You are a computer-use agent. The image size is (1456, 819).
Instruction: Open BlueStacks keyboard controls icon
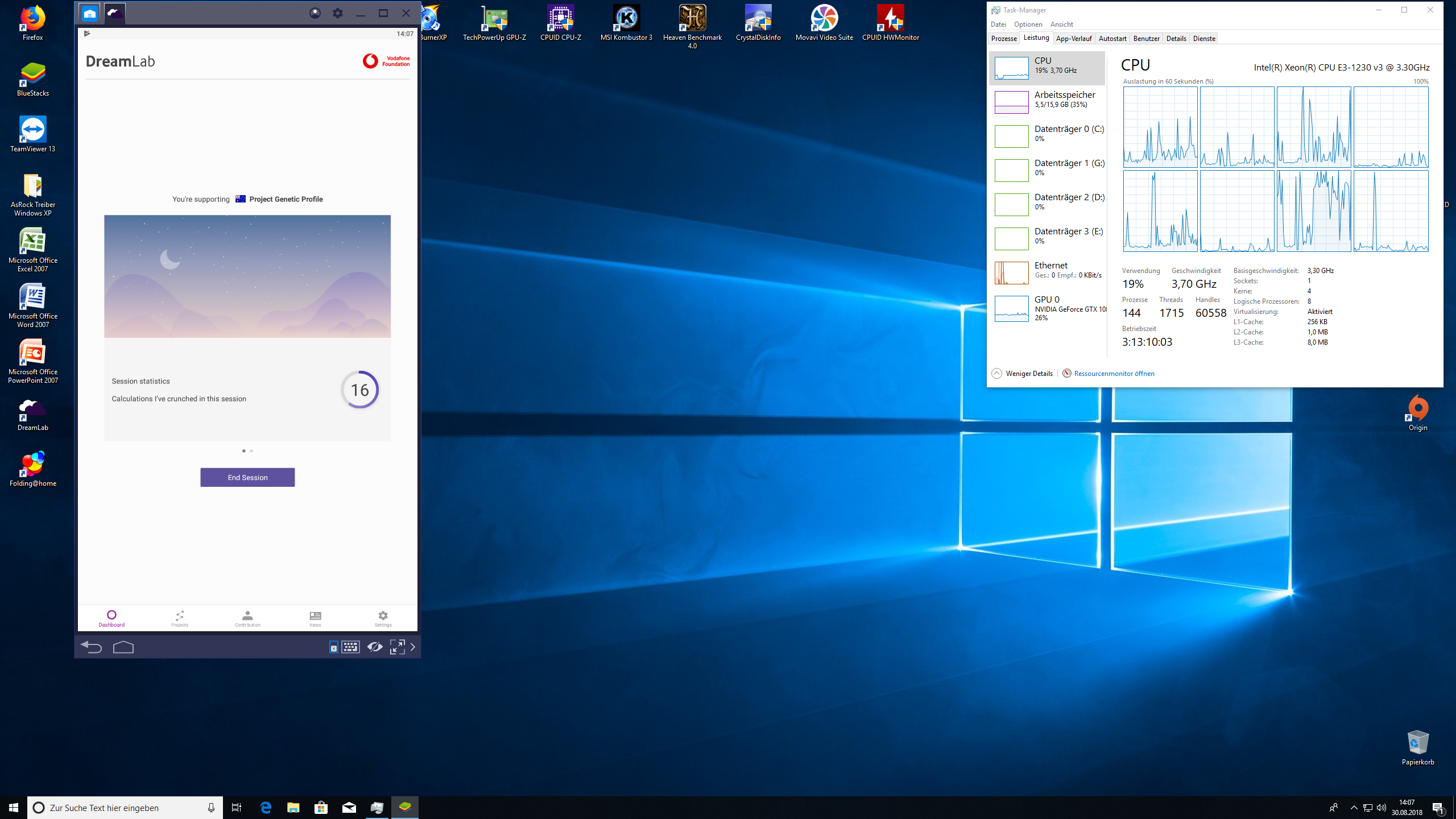coord(350,647)
